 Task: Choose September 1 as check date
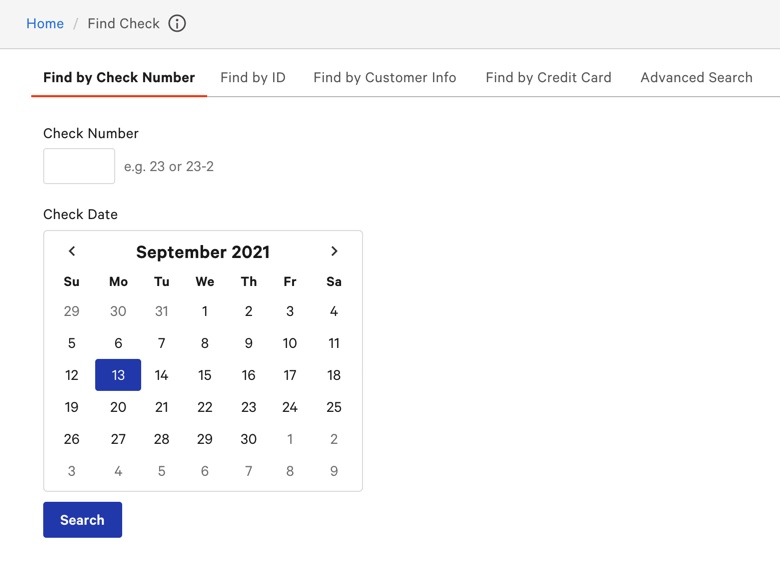click(205, 311)
